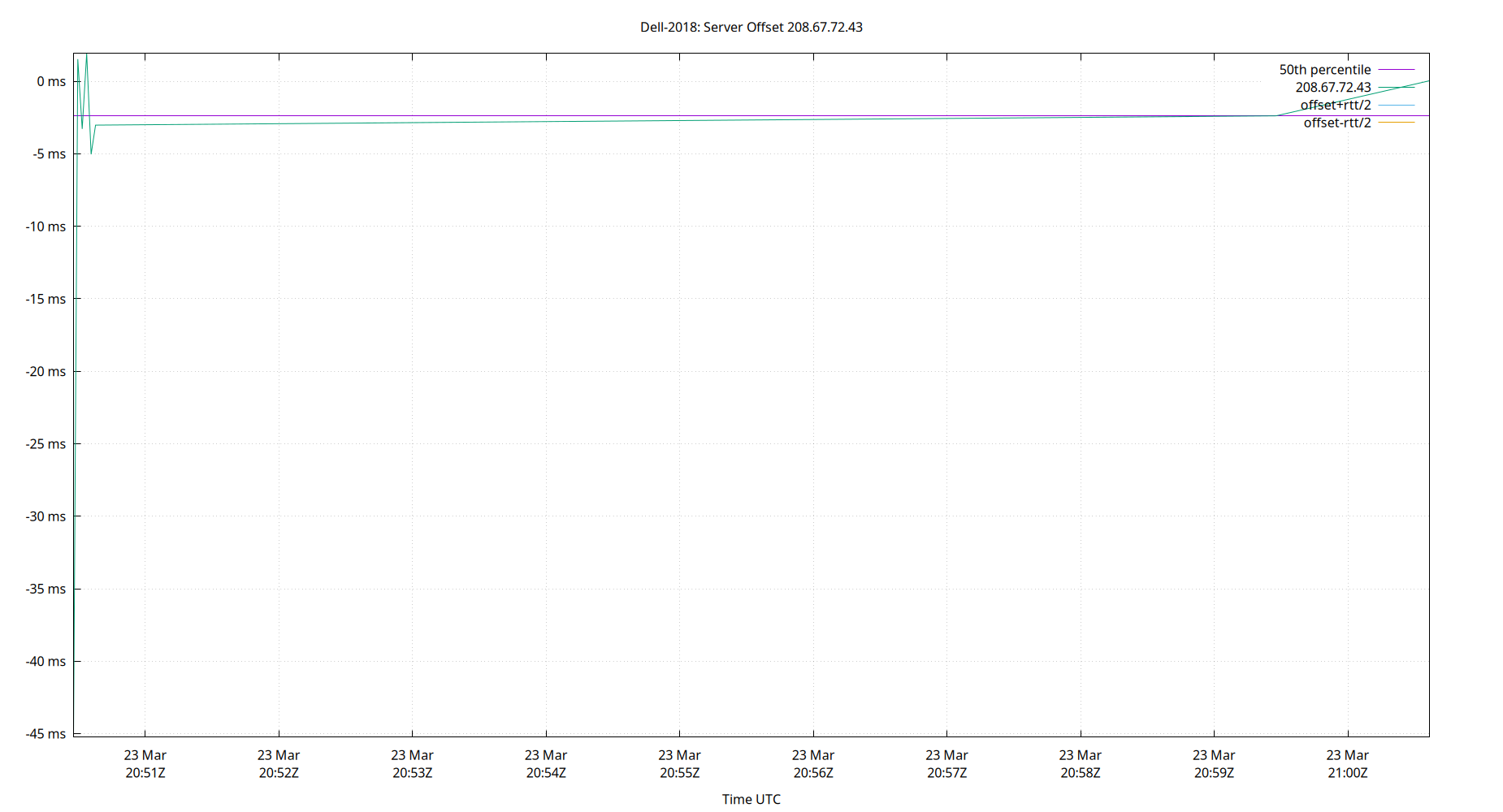Click the '-5 ms' y-axis tick label
This screenshot has width=1503, height=812.
[49, 154]
